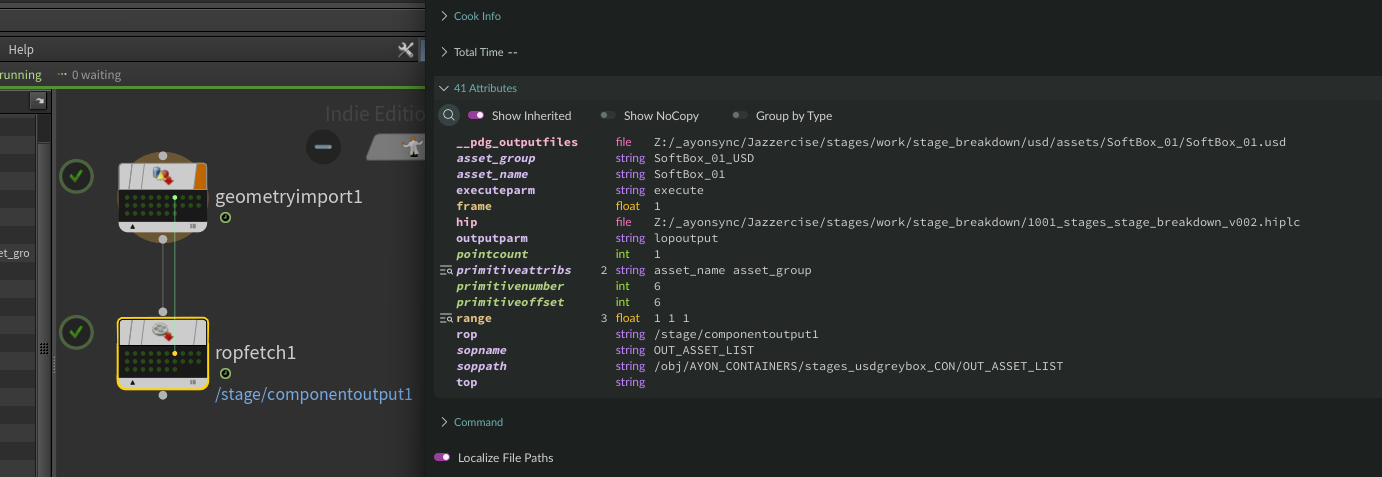Open the Help menu

coord(21,50)
